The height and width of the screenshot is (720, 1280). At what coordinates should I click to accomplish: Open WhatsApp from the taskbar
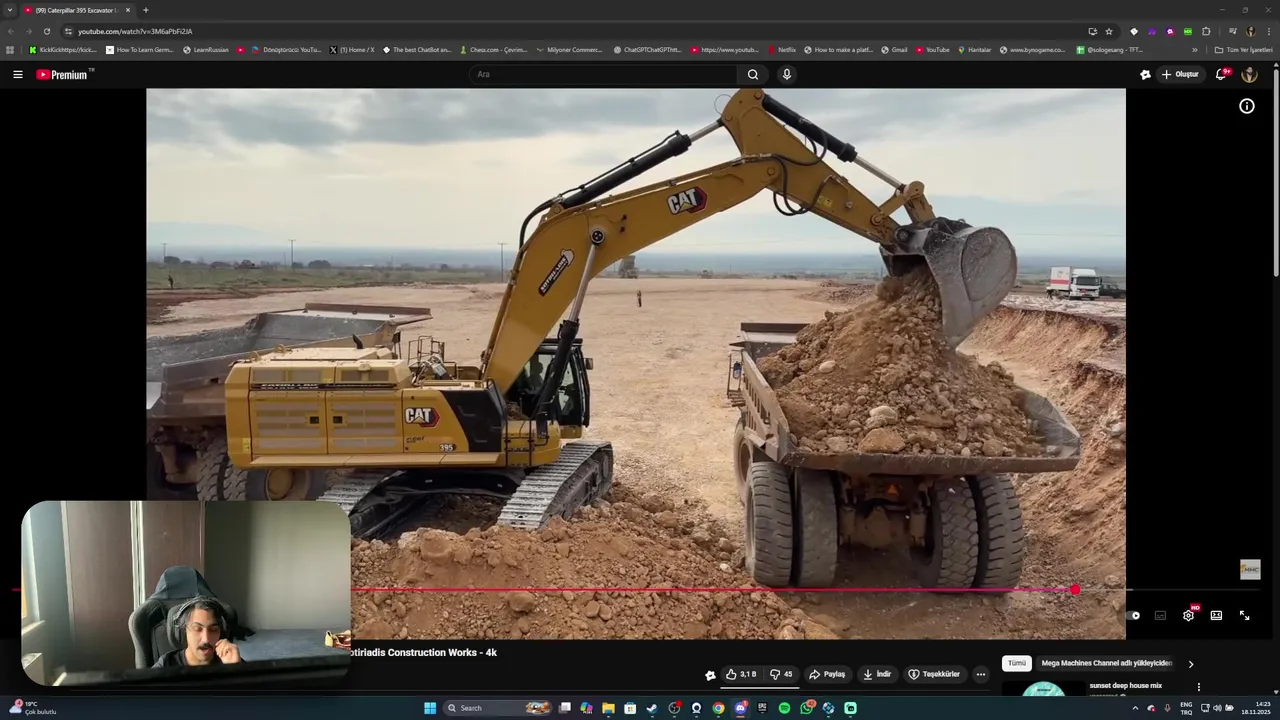[x=806, y=708]
